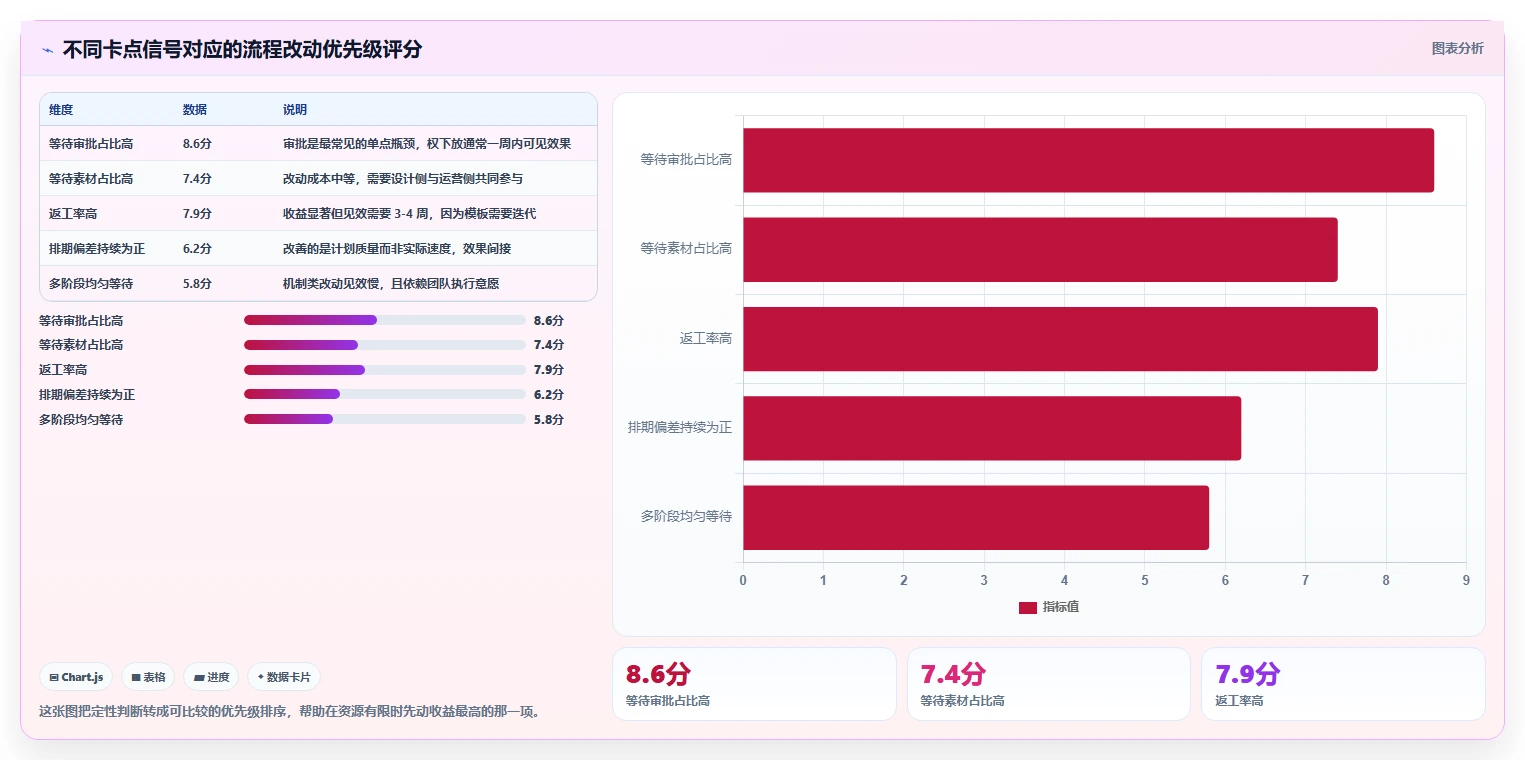Image resolution: width=1525 pixels, height=760 pixels.
Task: Click the 维度 column header
Action: 61,109
